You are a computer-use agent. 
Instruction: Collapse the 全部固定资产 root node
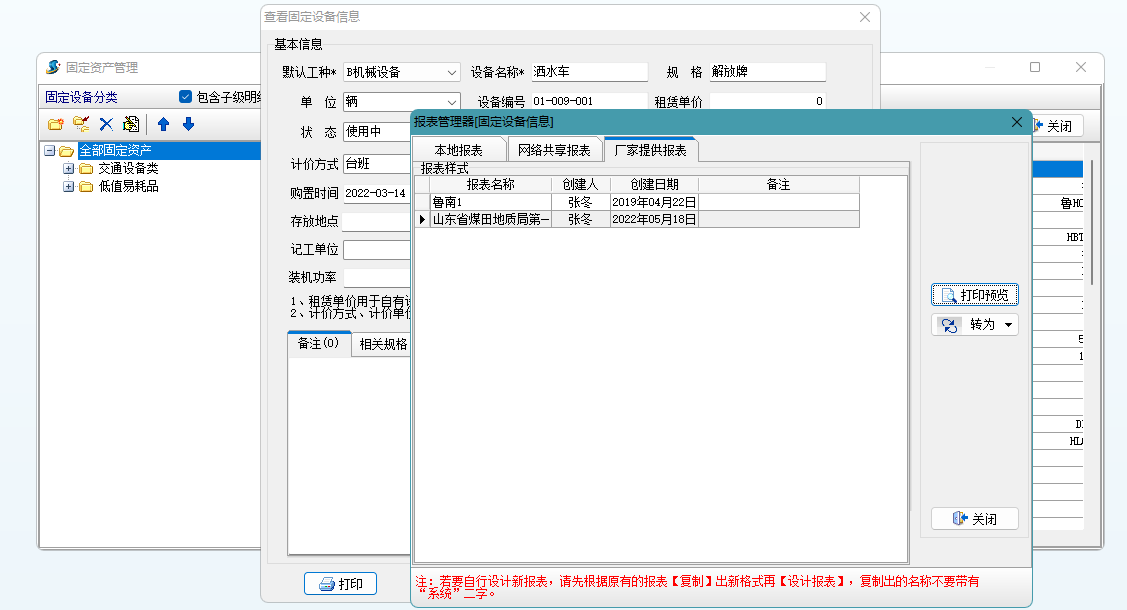point(49,151)
